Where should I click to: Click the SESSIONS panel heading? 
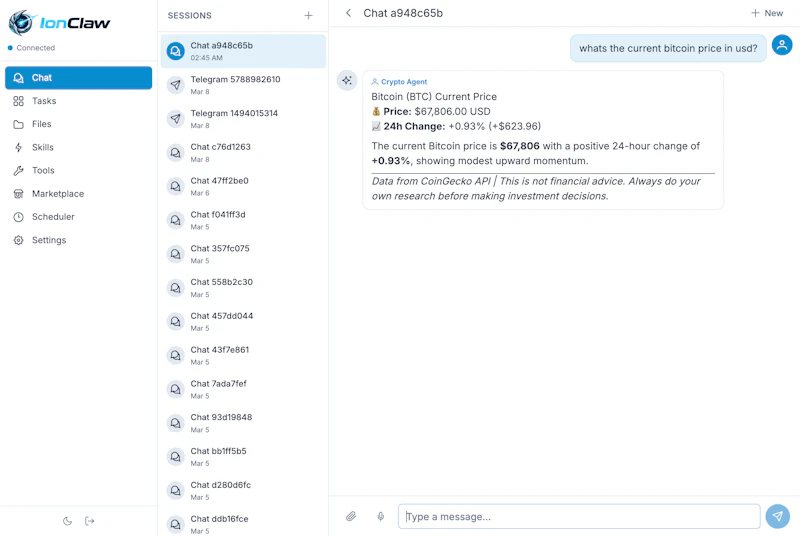click(x=189, y=16)
